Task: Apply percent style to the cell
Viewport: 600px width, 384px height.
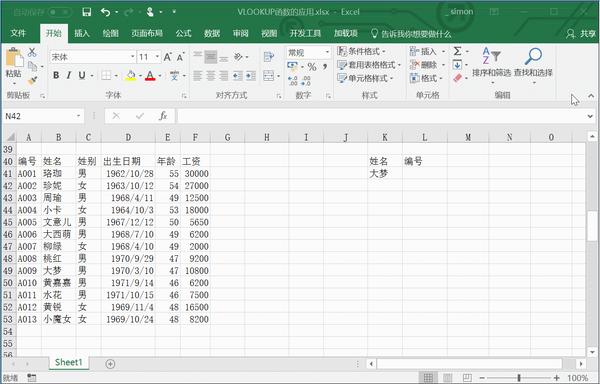Action: pos(312,67)
